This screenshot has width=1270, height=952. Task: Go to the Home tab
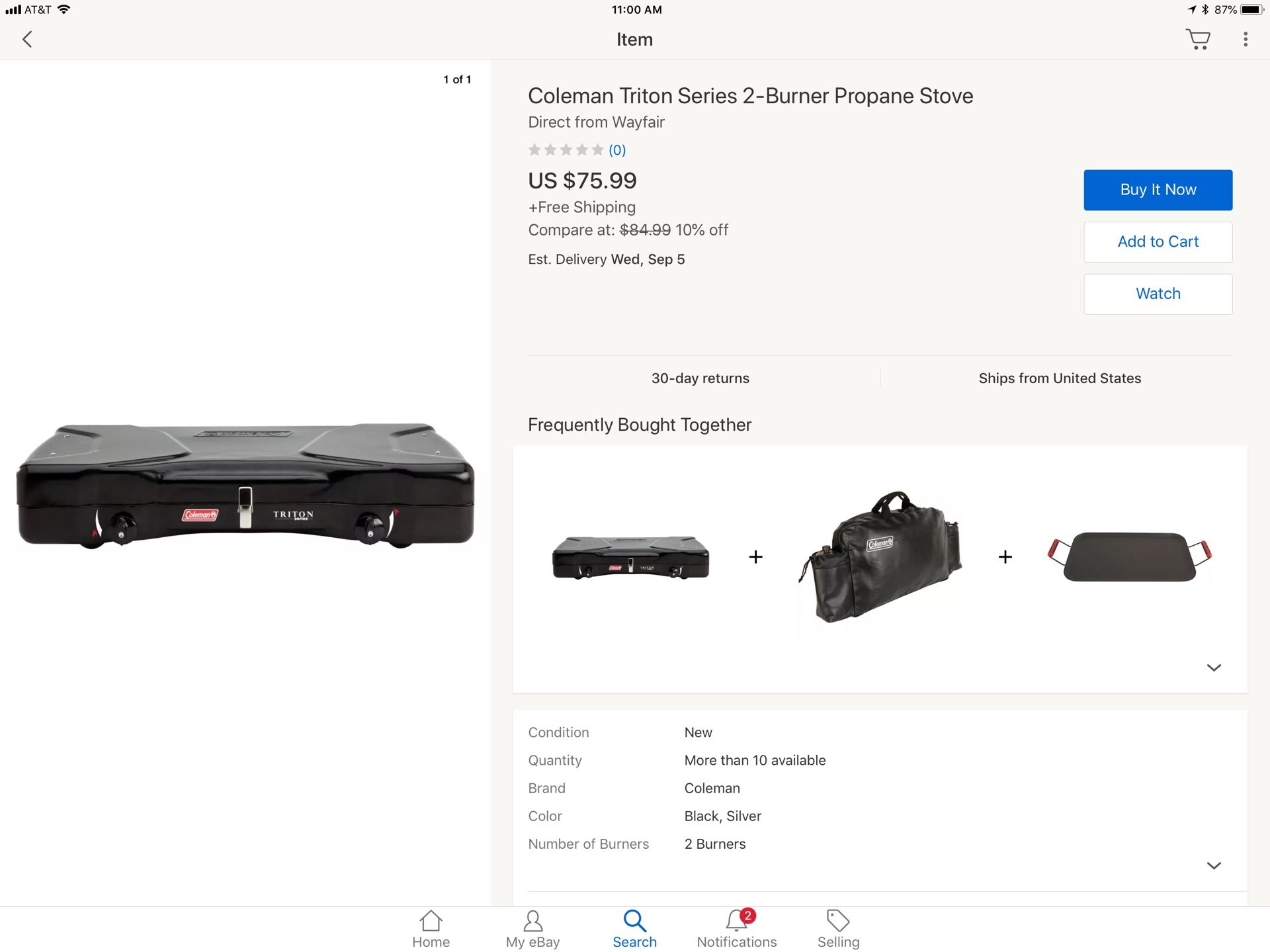(431, 929)
